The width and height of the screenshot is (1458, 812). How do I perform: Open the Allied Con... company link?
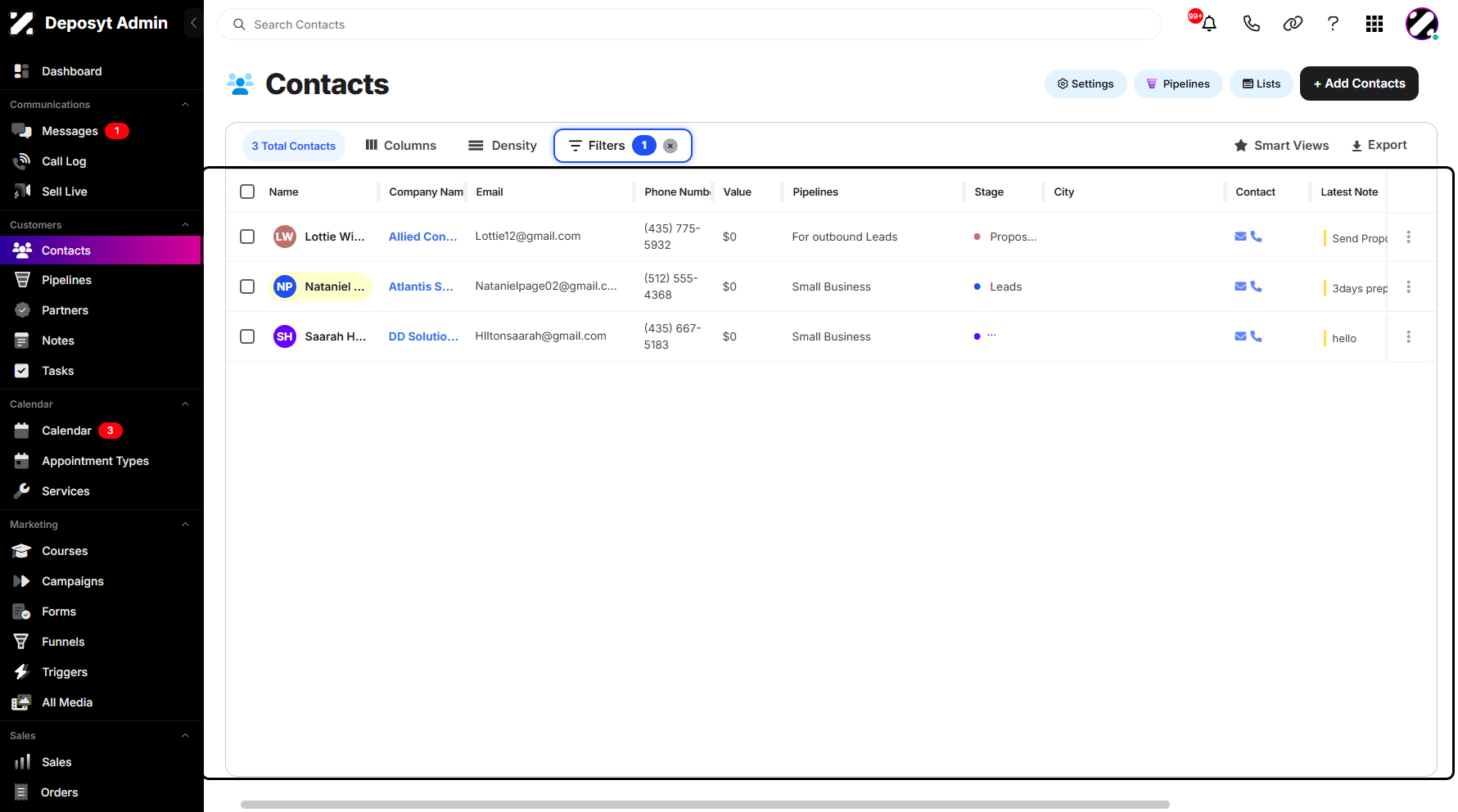point(422,237)
